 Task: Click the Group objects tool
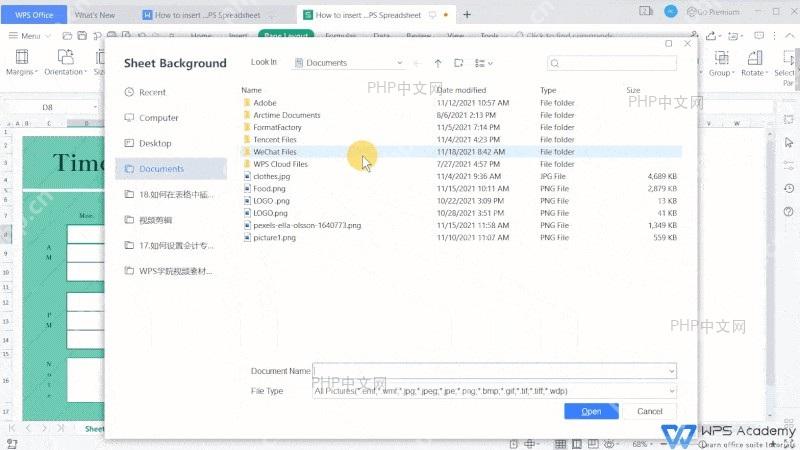721,63
